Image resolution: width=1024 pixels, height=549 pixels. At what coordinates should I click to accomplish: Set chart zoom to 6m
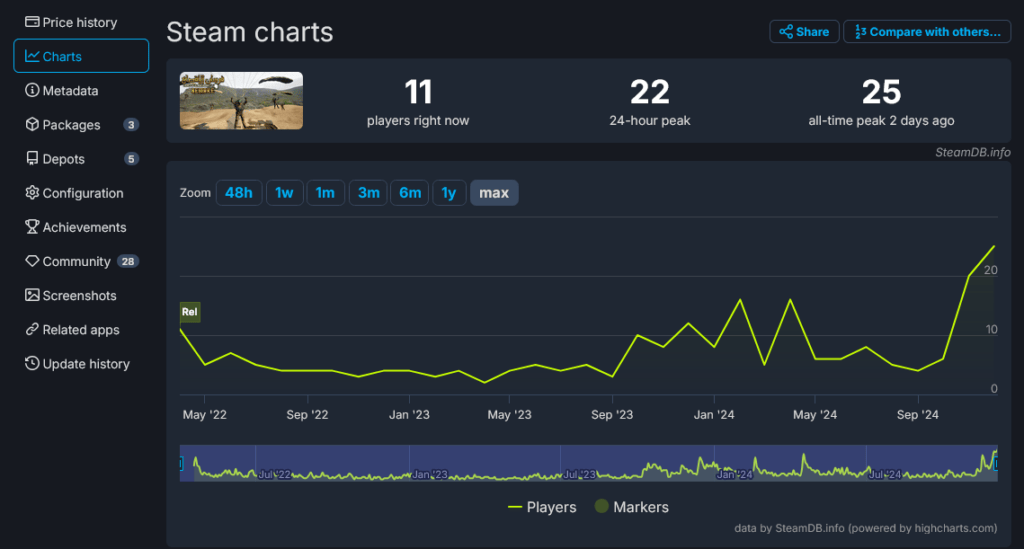pyautogui.click(x=410, y=193)
